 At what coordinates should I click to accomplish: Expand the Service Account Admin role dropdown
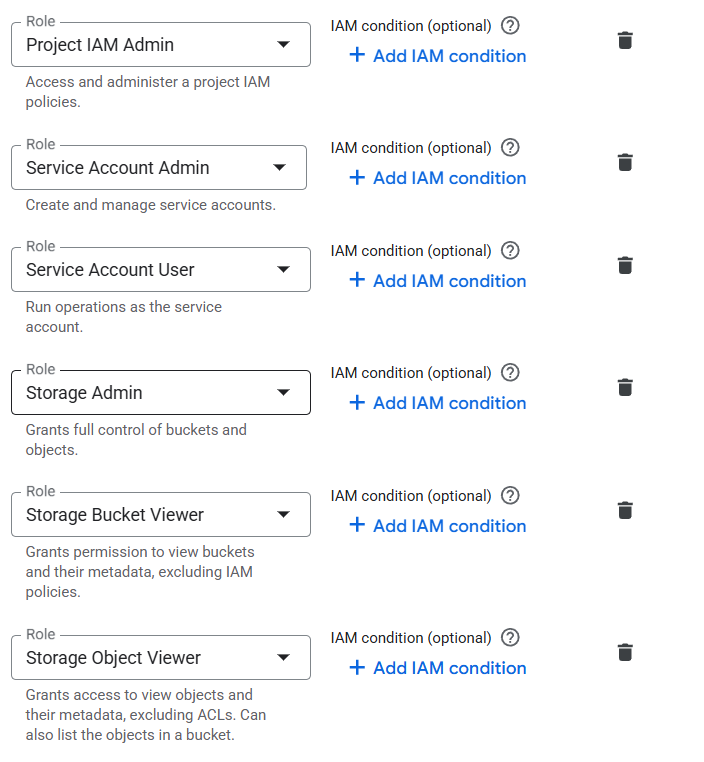(159, 168)
